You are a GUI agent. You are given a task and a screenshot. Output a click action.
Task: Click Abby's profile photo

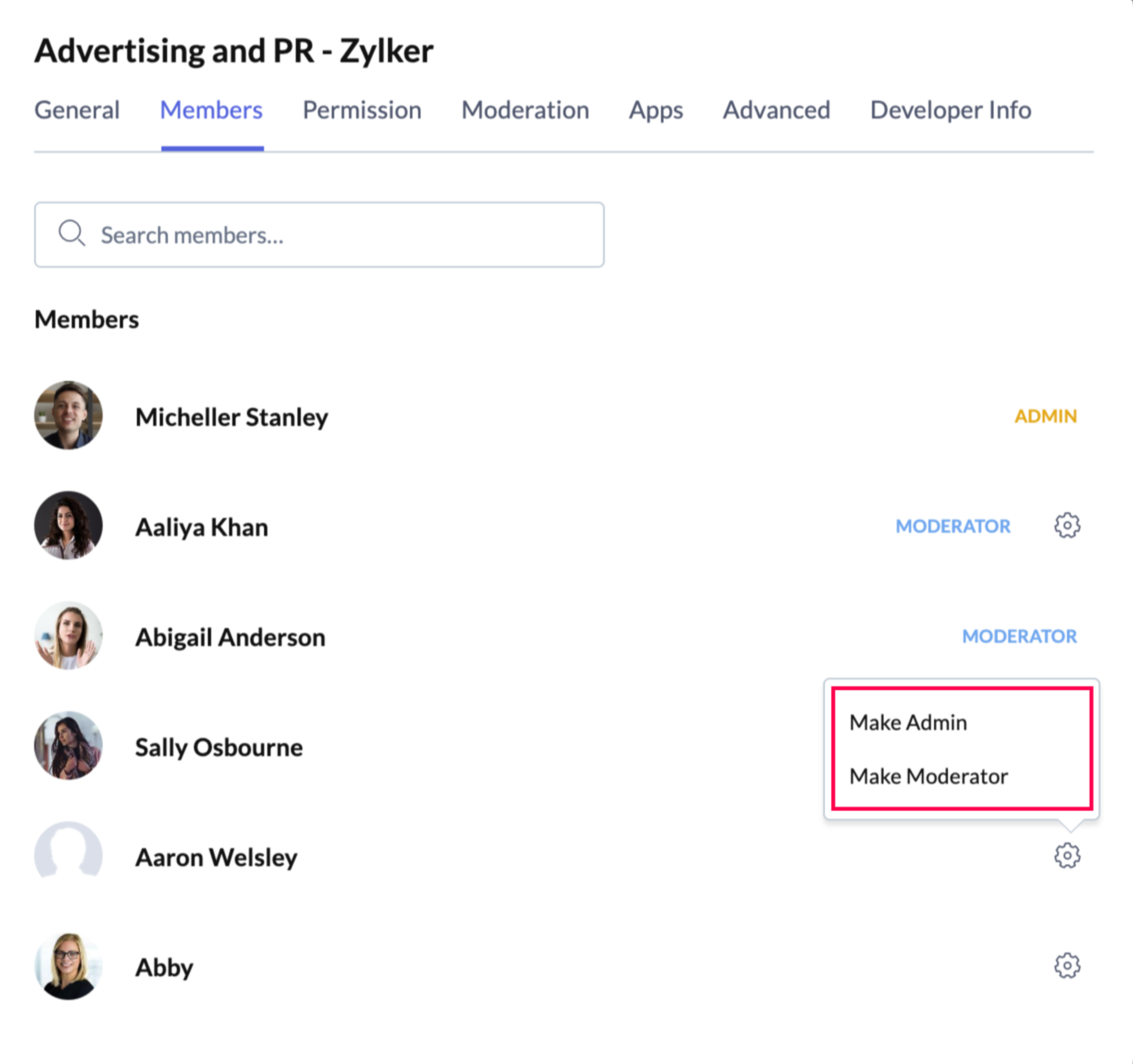[68, 966]
